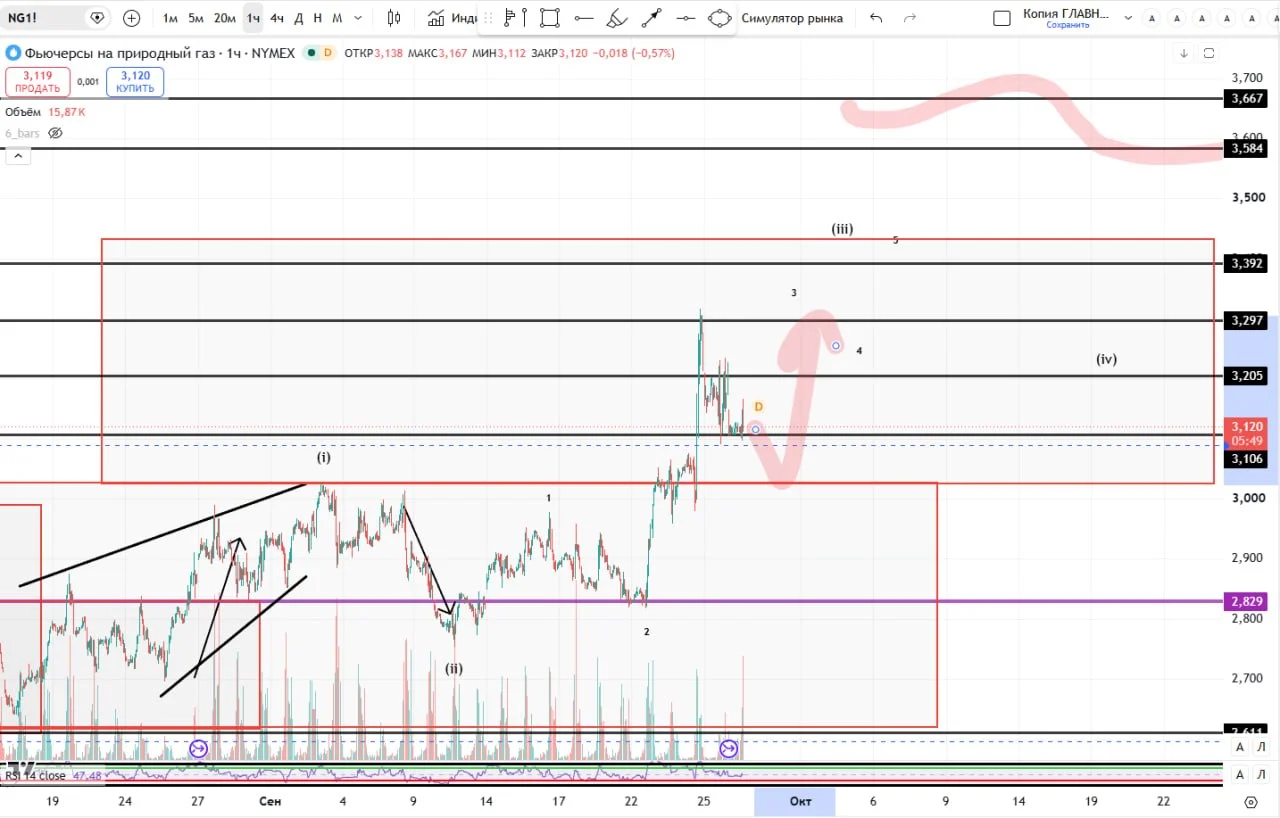Image resolution: width=1280 pixels, height=818 pixels.
Task: Open the candlestick chart type selector
Action: (394, 18)
